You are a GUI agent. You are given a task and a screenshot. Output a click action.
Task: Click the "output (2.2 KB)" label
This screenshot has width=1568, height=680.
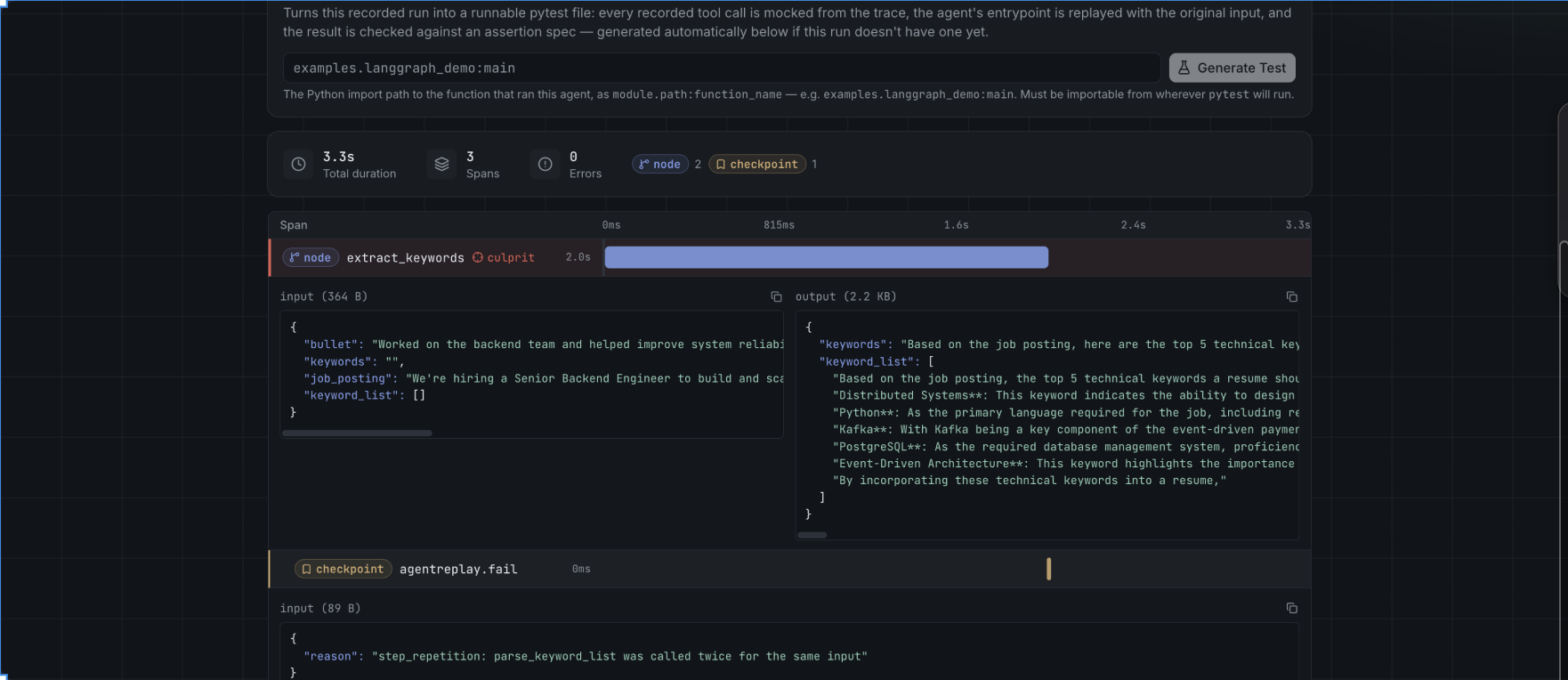click(845, 296)
